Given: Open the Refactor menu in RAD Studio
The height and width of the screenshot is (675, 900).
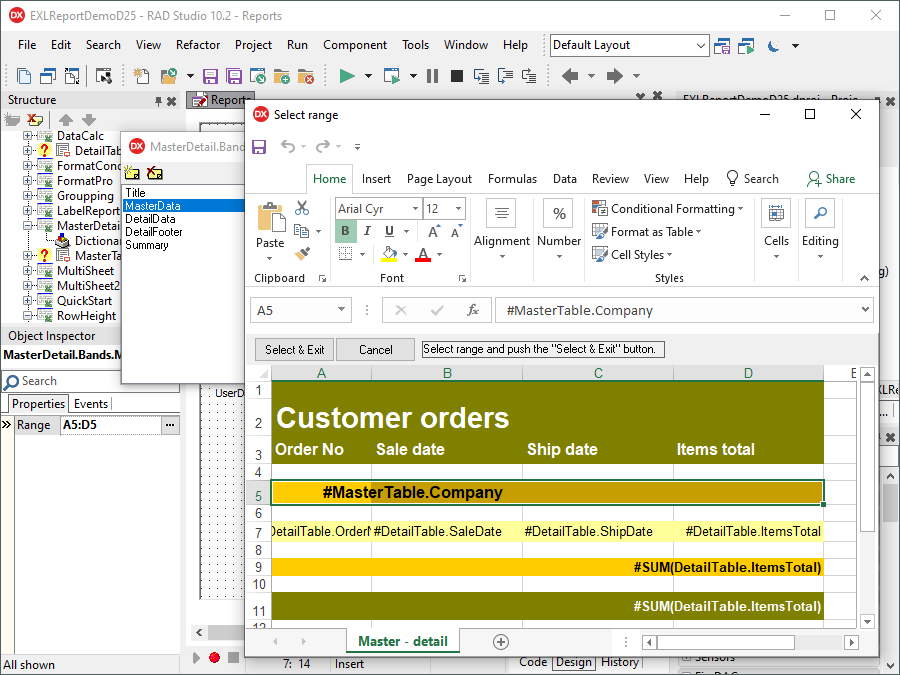Looking at the screenshot, I should [198, 45].
